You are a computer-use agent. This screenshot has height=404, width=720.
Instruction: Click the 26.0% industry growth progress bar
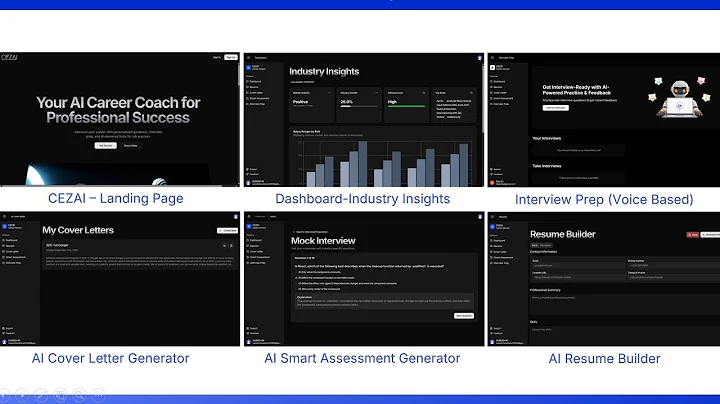(x=359, y=107)
